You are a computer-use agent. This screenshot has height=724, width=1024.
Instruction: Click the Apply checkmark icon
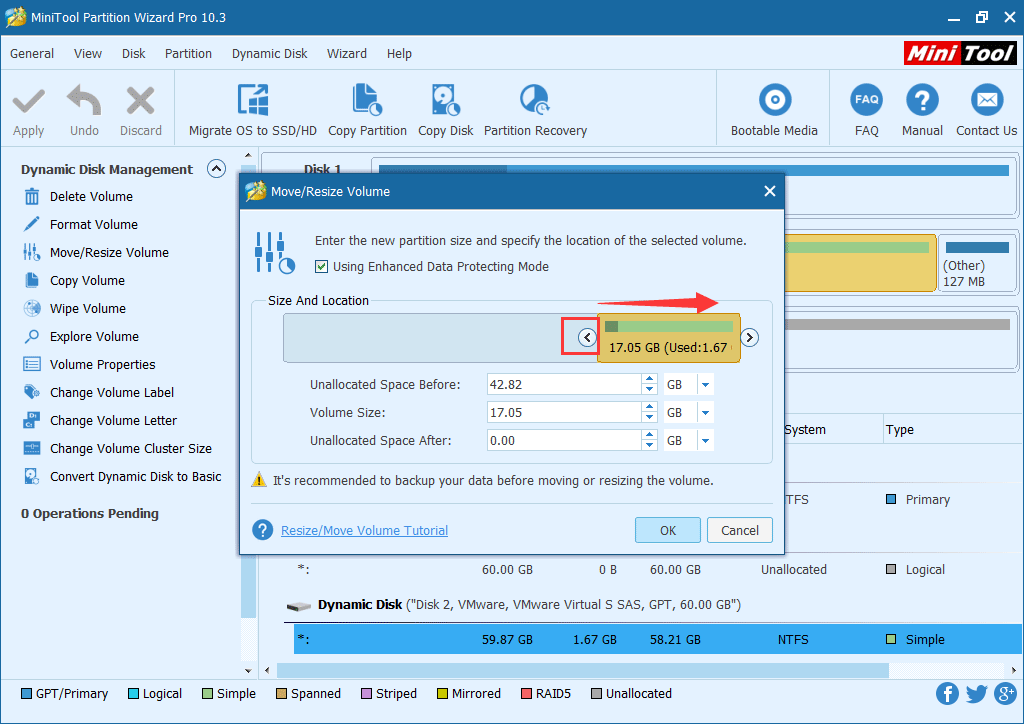(x=28, y=102)
